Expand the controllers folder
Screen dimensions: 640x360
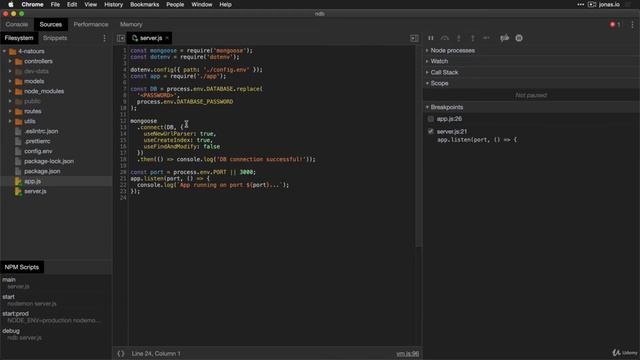10,61
